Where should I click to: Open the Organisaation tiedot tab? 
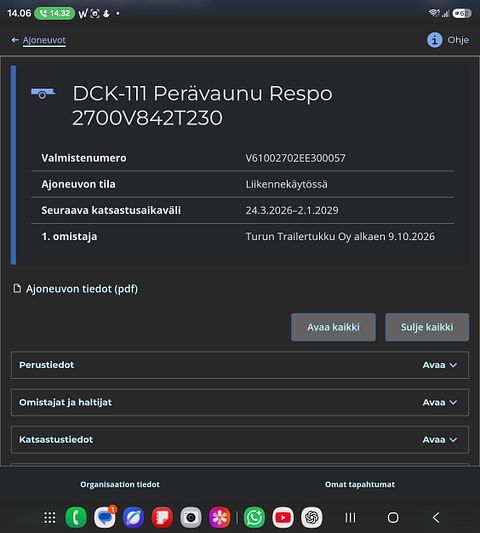pyautogui.click(x=120, y=484)
